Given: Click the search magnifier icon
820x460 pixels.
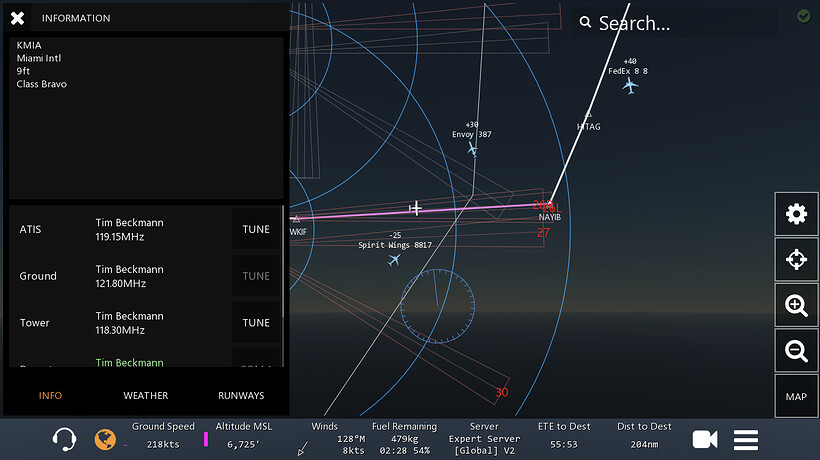Looking at the screenshot, I should (x=585, y=22).
